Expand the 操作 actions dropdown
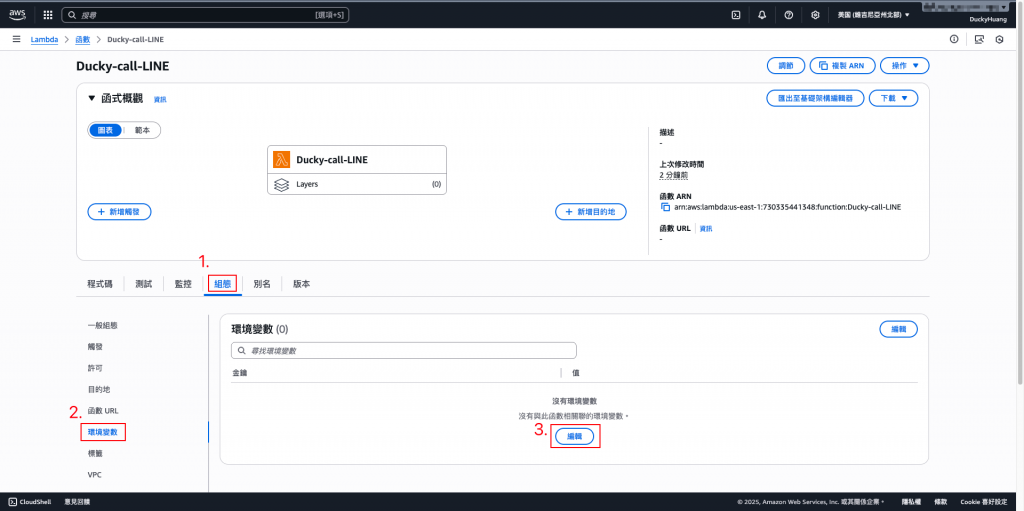The height and width of the screenshot is (511, 1024). pos(904,65)
